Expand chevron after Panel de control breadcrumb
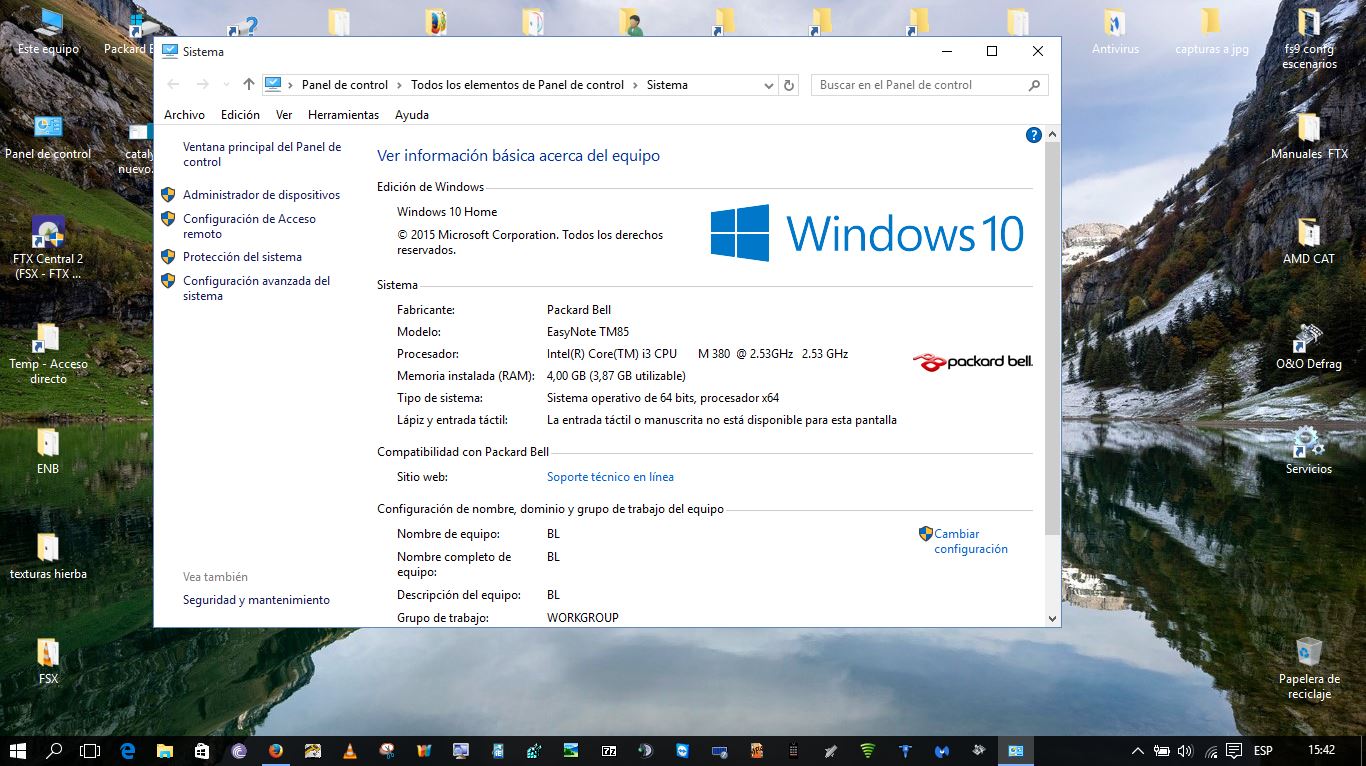 [x=399, y=85]
